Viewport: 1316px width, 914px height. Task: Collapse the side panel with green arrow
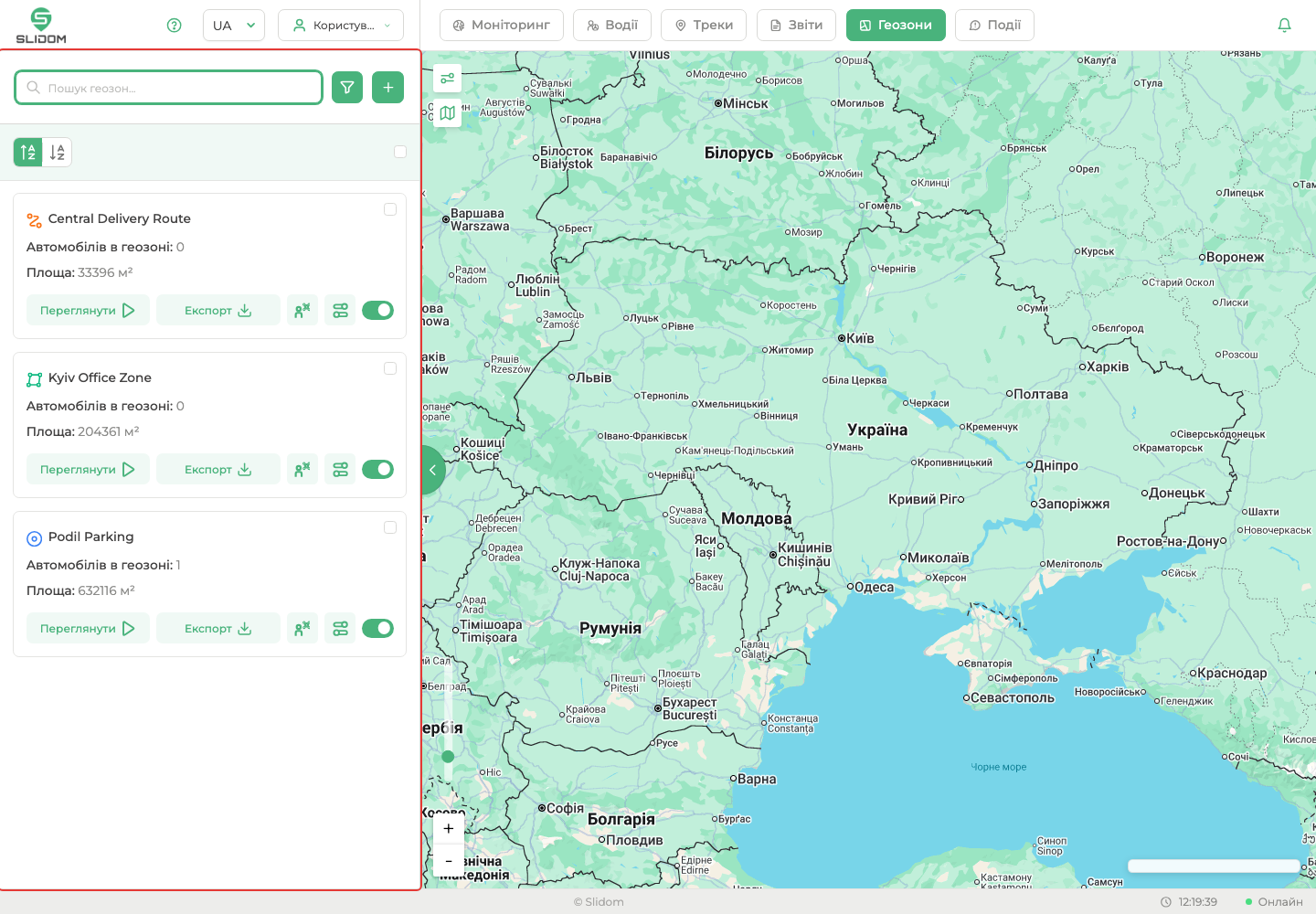tap(433, 470)
